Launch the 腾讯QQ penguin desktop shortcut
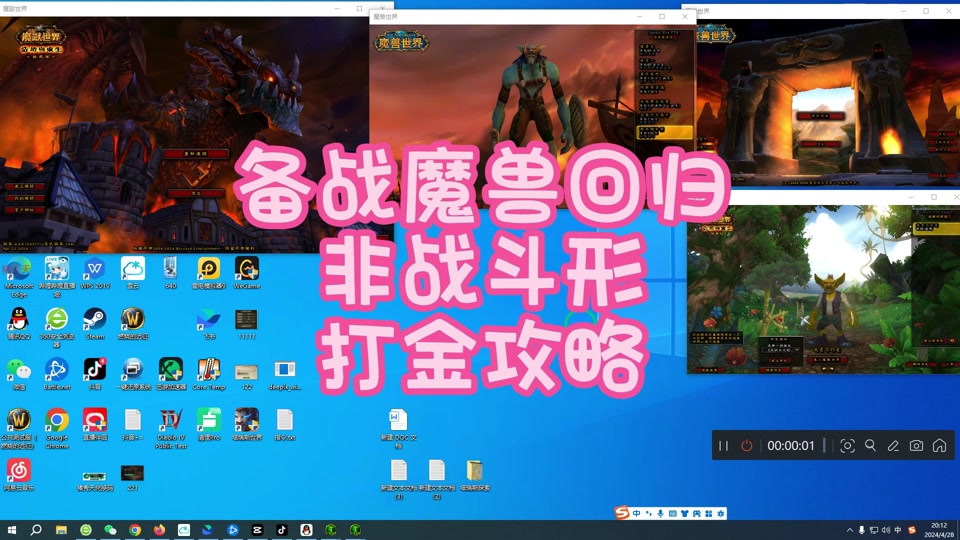 point(18,324)
